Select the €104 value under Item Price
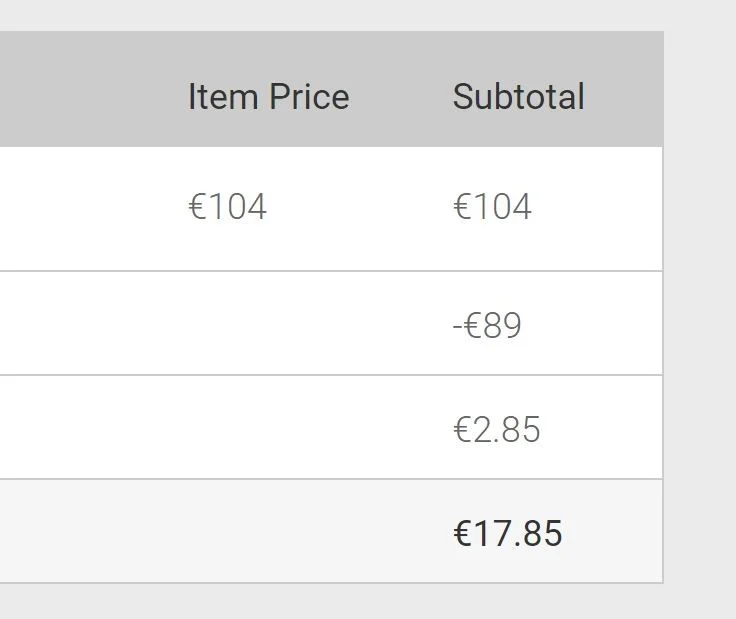The width and height of the screenshot is (736, 619). coord(228,206)
